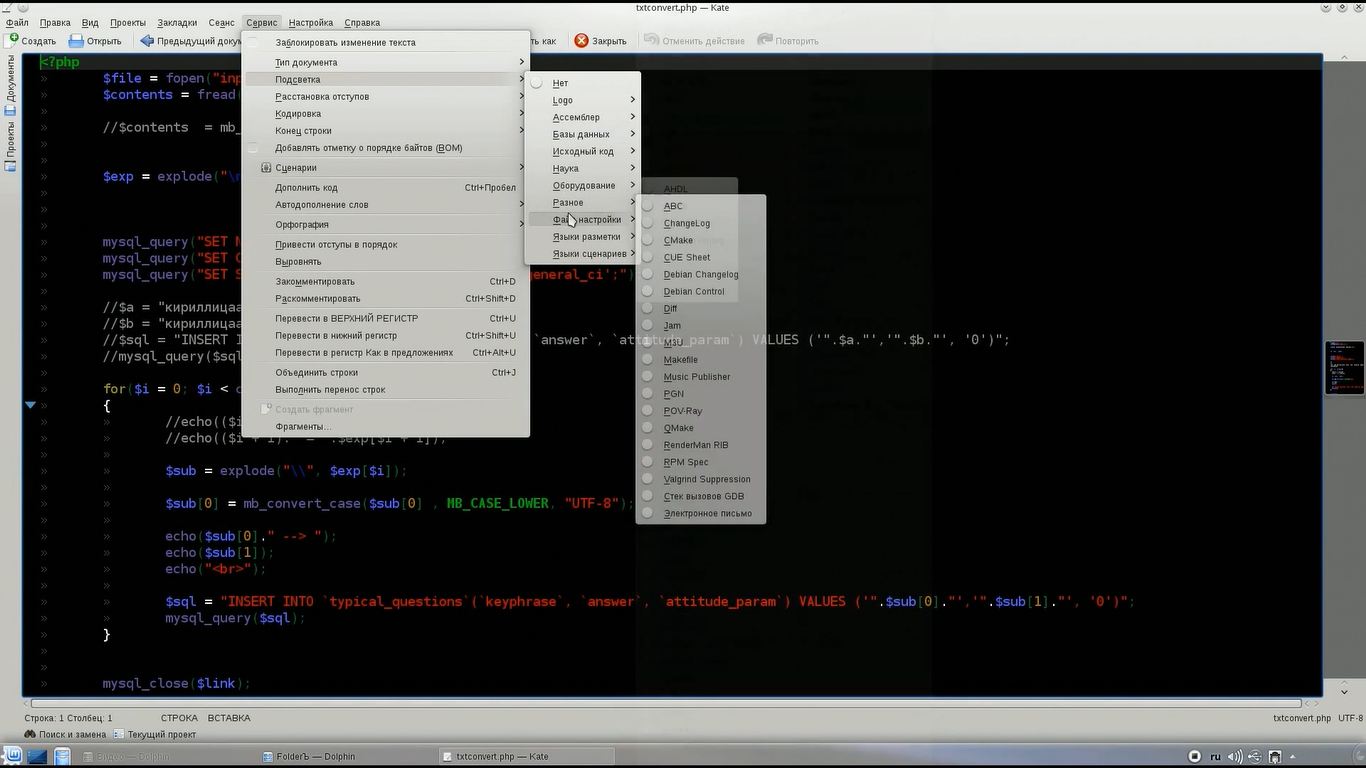The width and height of the screenshot is (1366, 768).
Task: Click the volume speaker icon in tray
Action: point(1235,757)
